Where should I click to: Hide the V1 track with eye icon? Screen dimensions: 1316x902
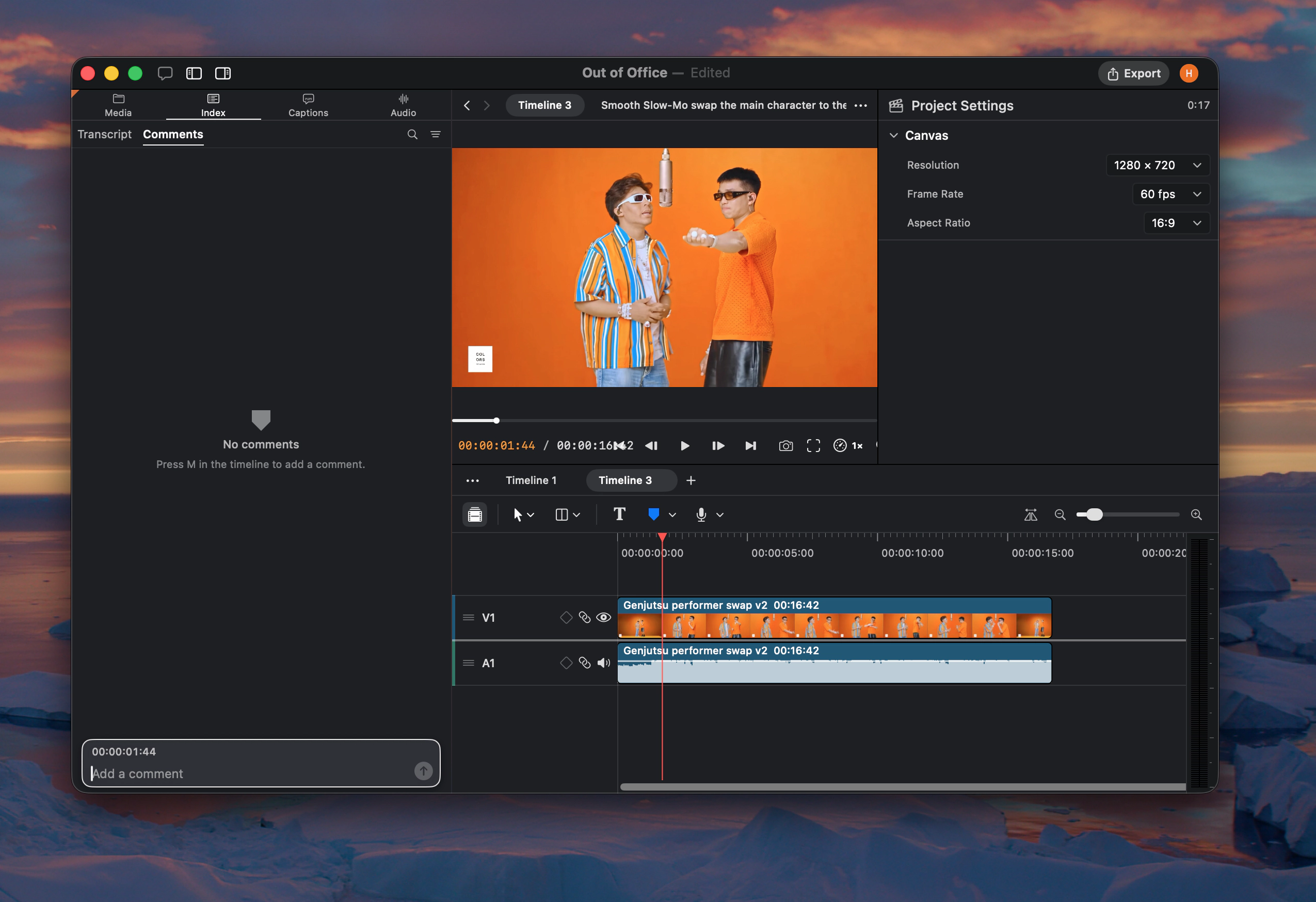click(604, 617)
